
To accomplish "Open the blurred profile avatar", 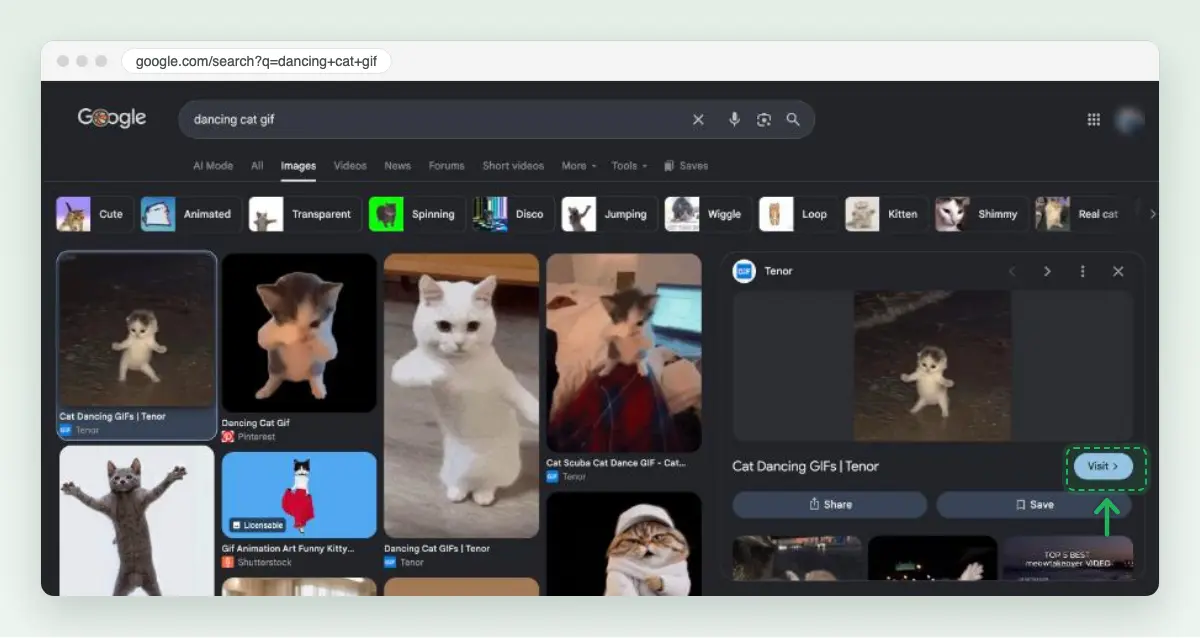I will tap(1130, 120).
